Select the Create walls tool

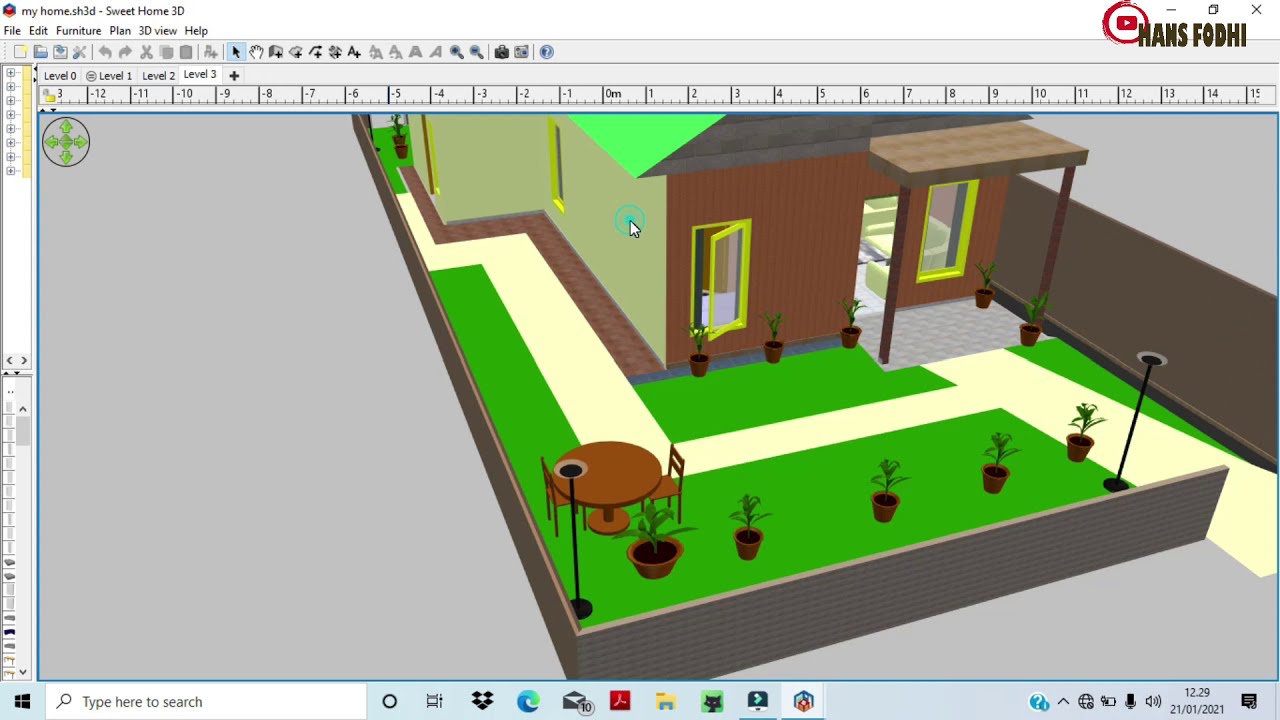coord(276,52)
